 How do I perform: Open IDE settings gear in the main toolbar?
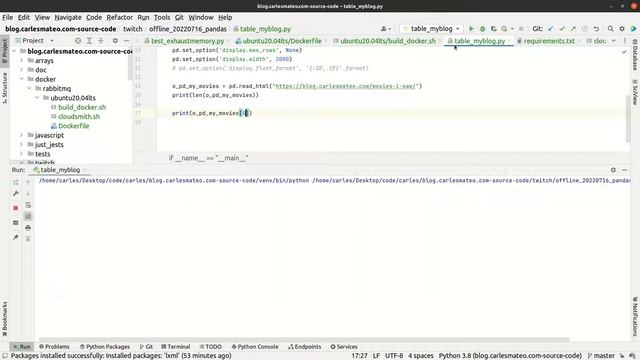(x=622, y=29)
